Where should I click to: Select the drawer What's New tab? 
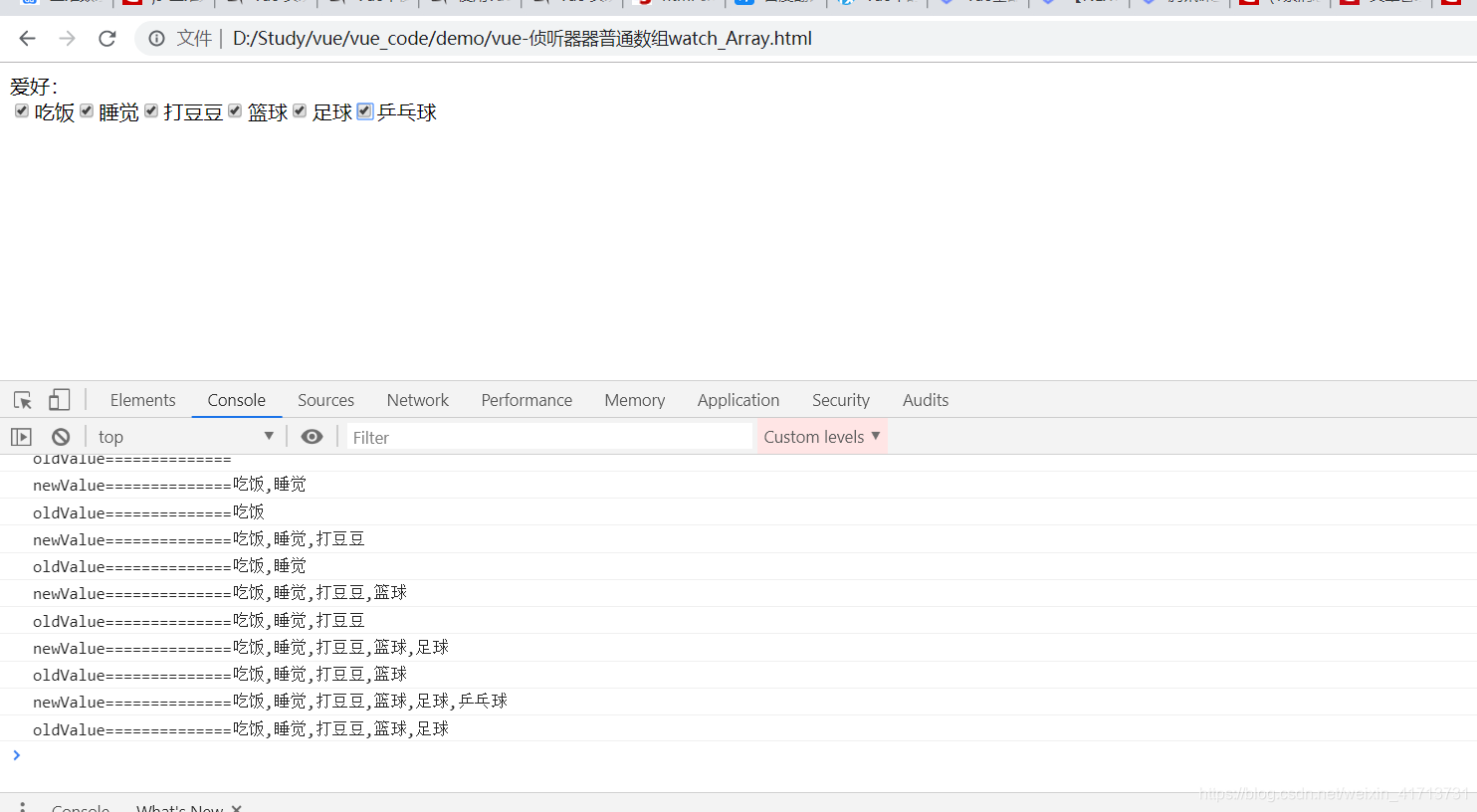[180, 807]
